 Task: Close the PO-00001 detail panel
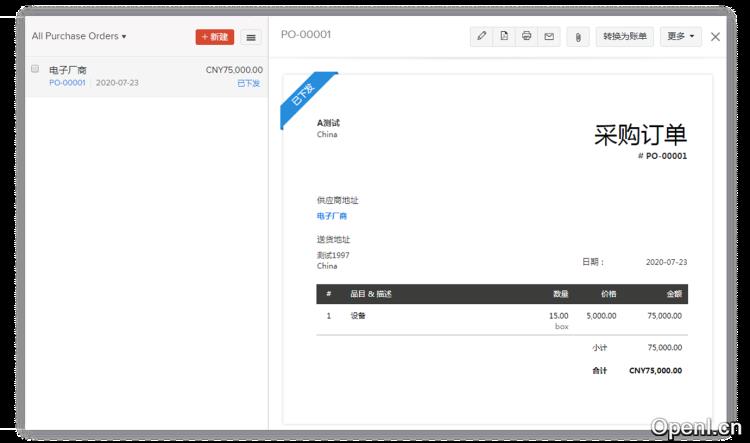[x=715, y=37]
